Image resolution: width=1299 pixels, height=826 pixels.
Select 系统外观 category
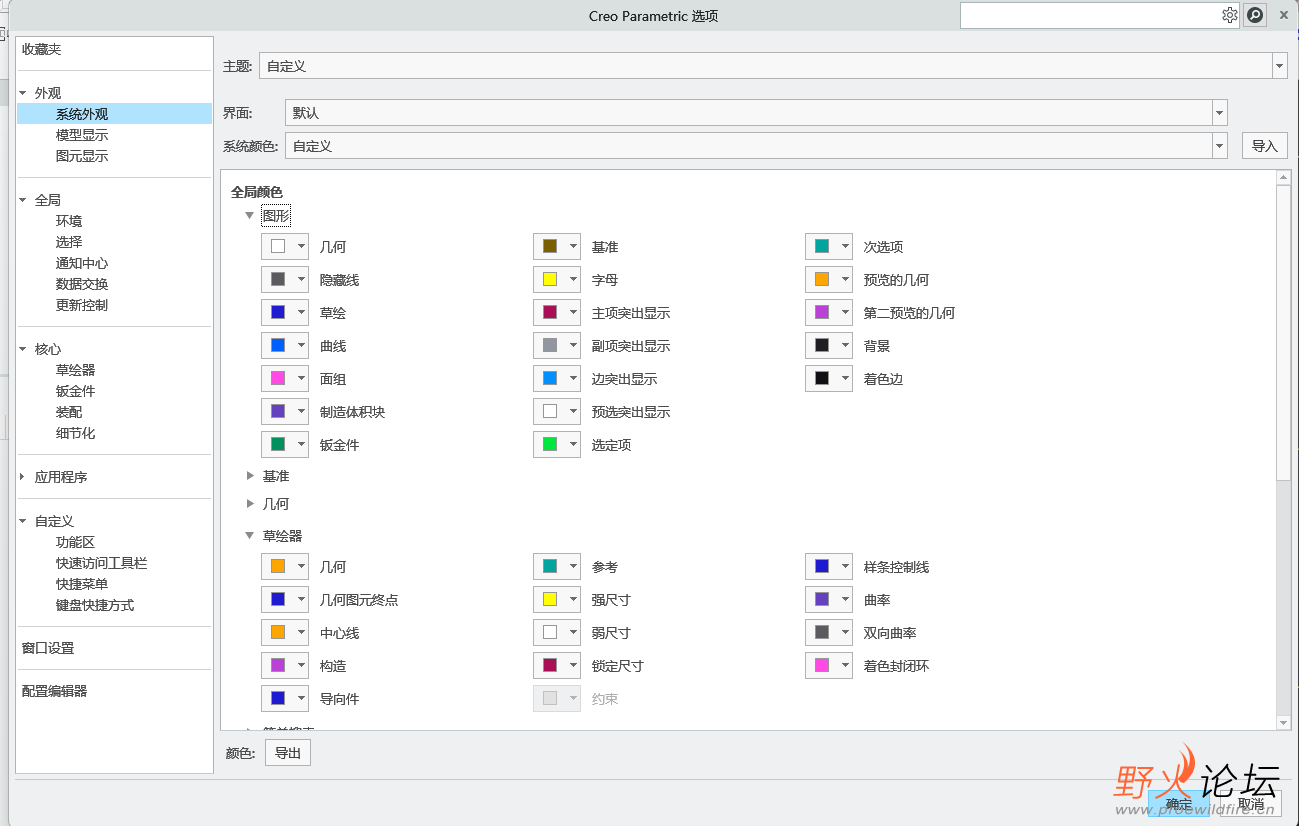tap(114, 114)
